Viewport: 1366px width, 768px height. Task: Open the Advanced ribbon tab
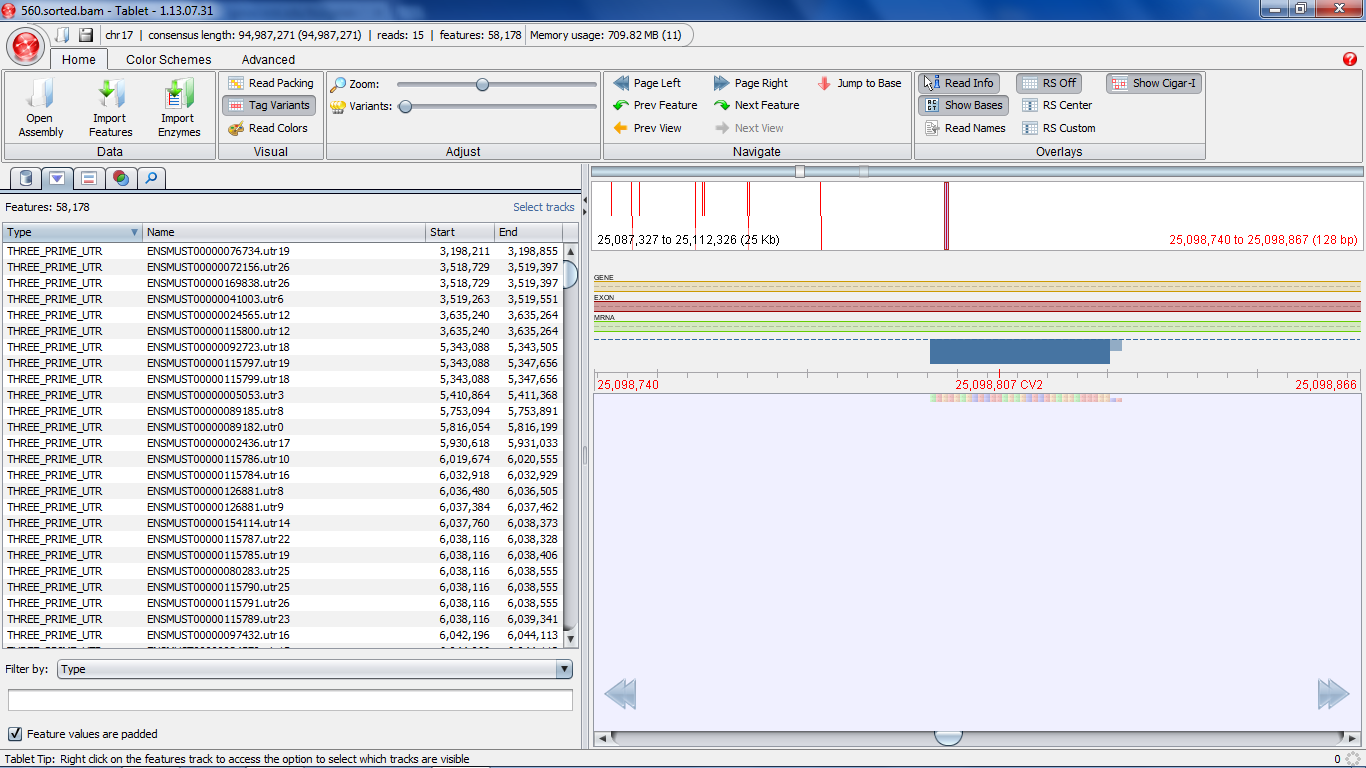[x=268, y=59]
